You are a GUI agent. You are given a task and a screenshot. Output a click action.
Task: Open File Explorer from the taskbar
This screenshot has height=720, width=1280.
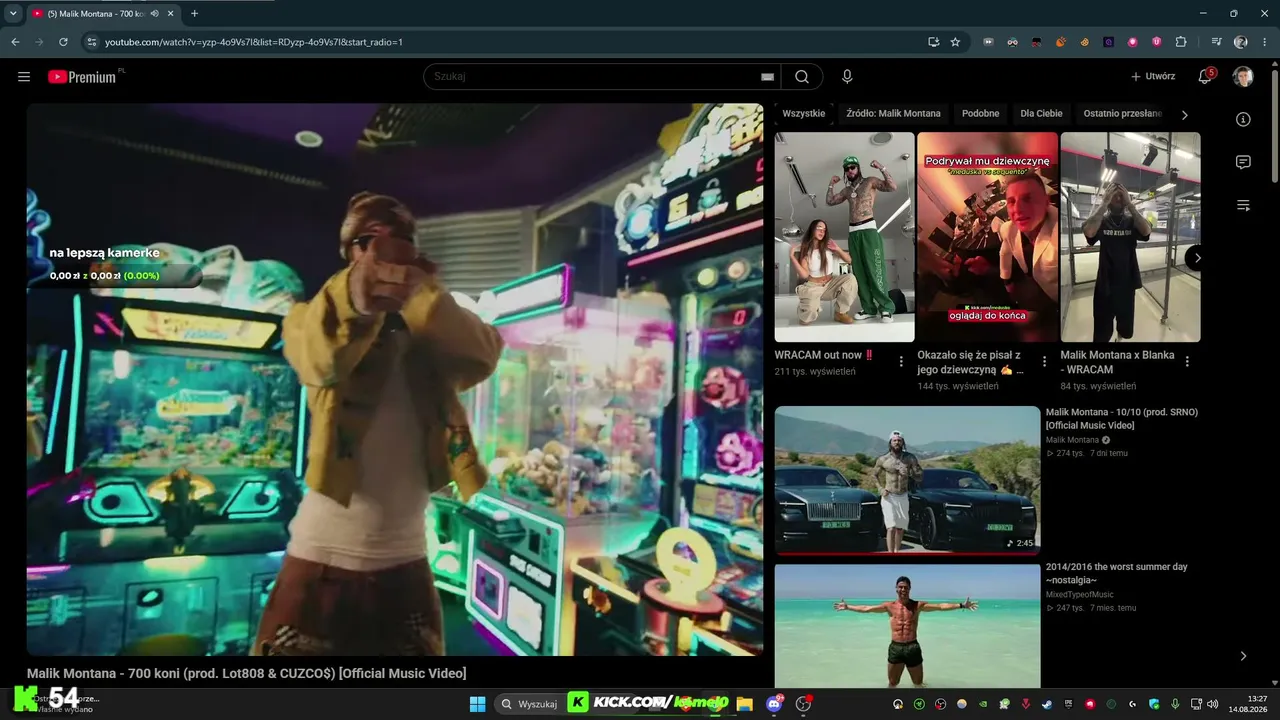tap(744, 704)
